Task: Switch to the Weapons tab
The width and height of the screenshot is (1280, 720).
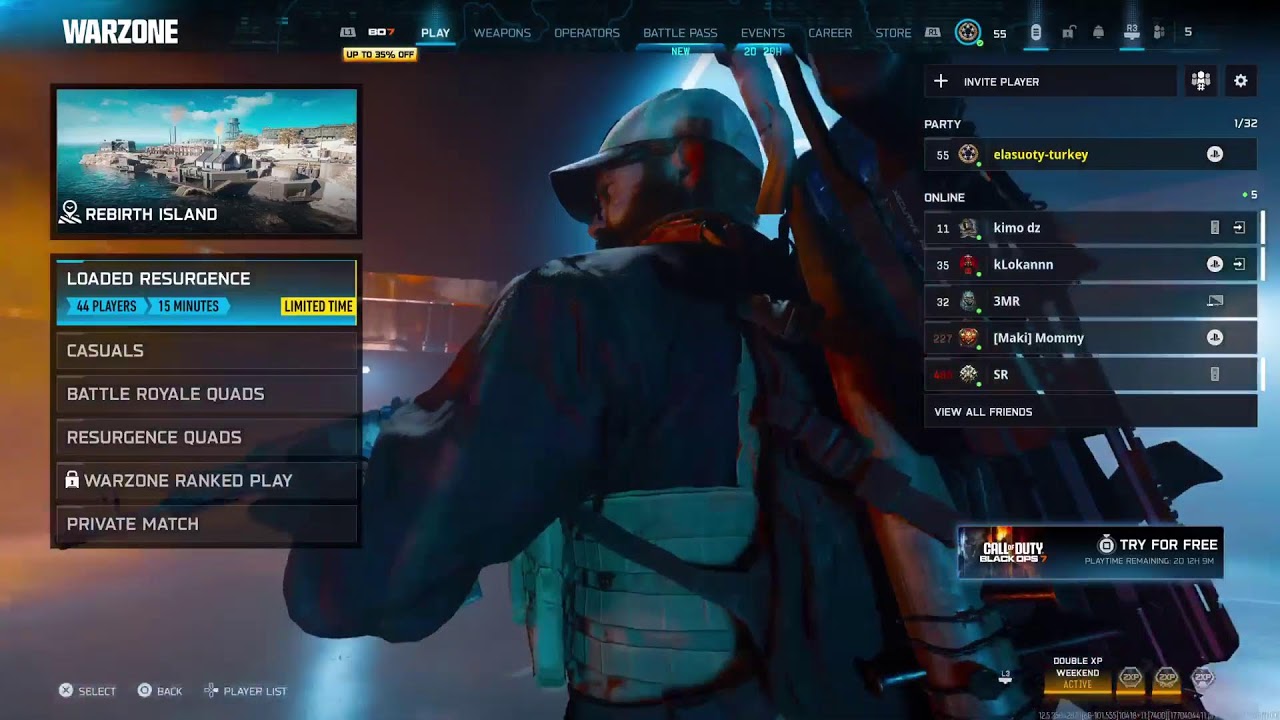Action: [502, 33]
